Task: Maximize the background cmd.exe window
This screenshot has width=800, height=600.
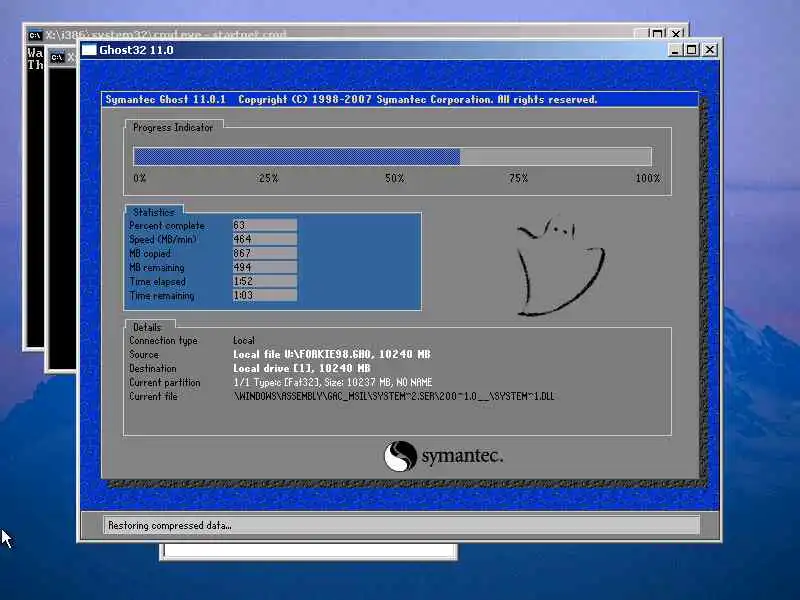Action: coord(658,34)
